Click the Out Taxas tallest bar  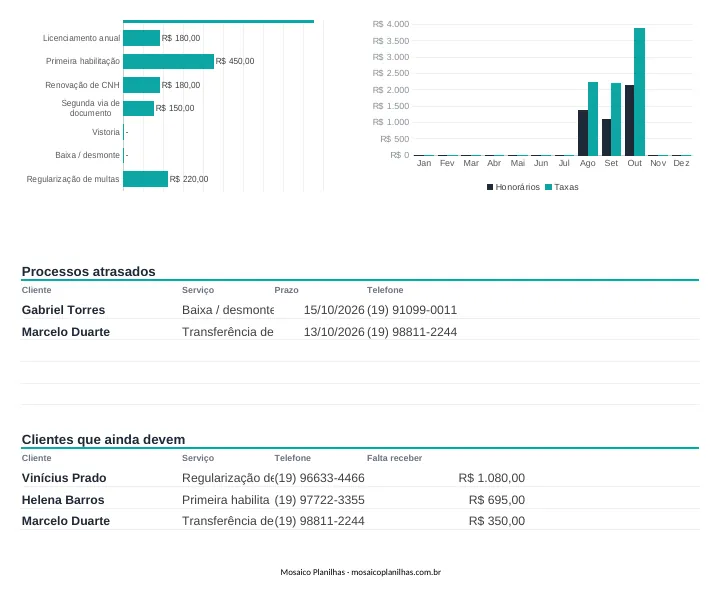[639, 92]
